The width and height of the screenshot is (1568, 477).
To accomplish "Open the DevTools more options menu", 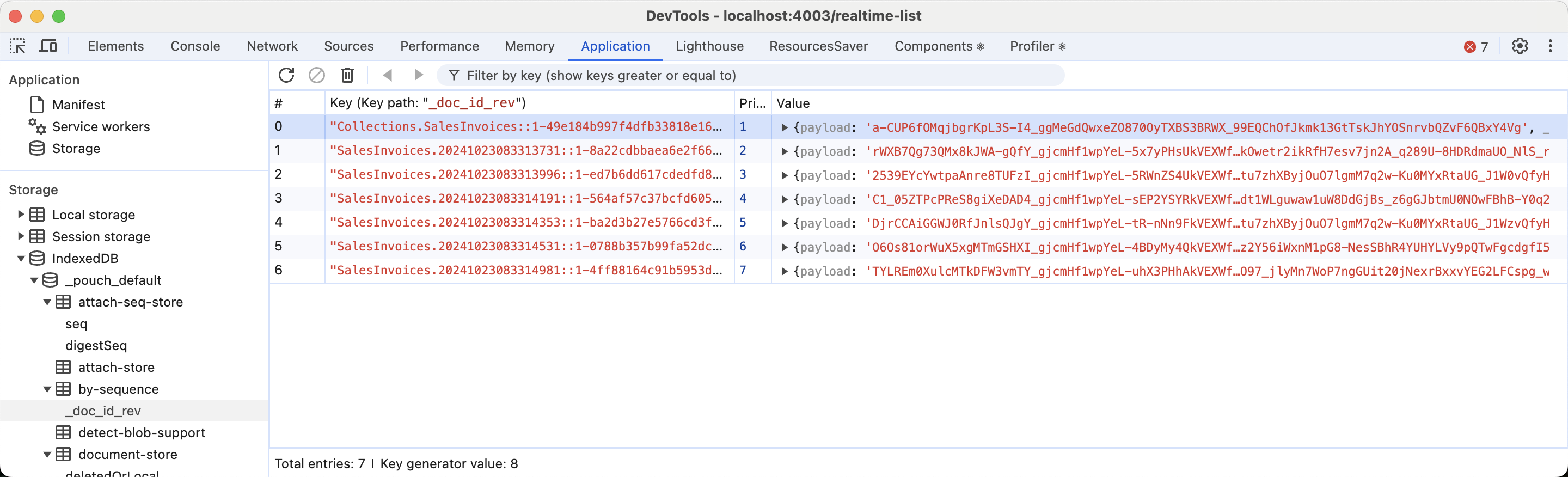I will (1549, 46).
